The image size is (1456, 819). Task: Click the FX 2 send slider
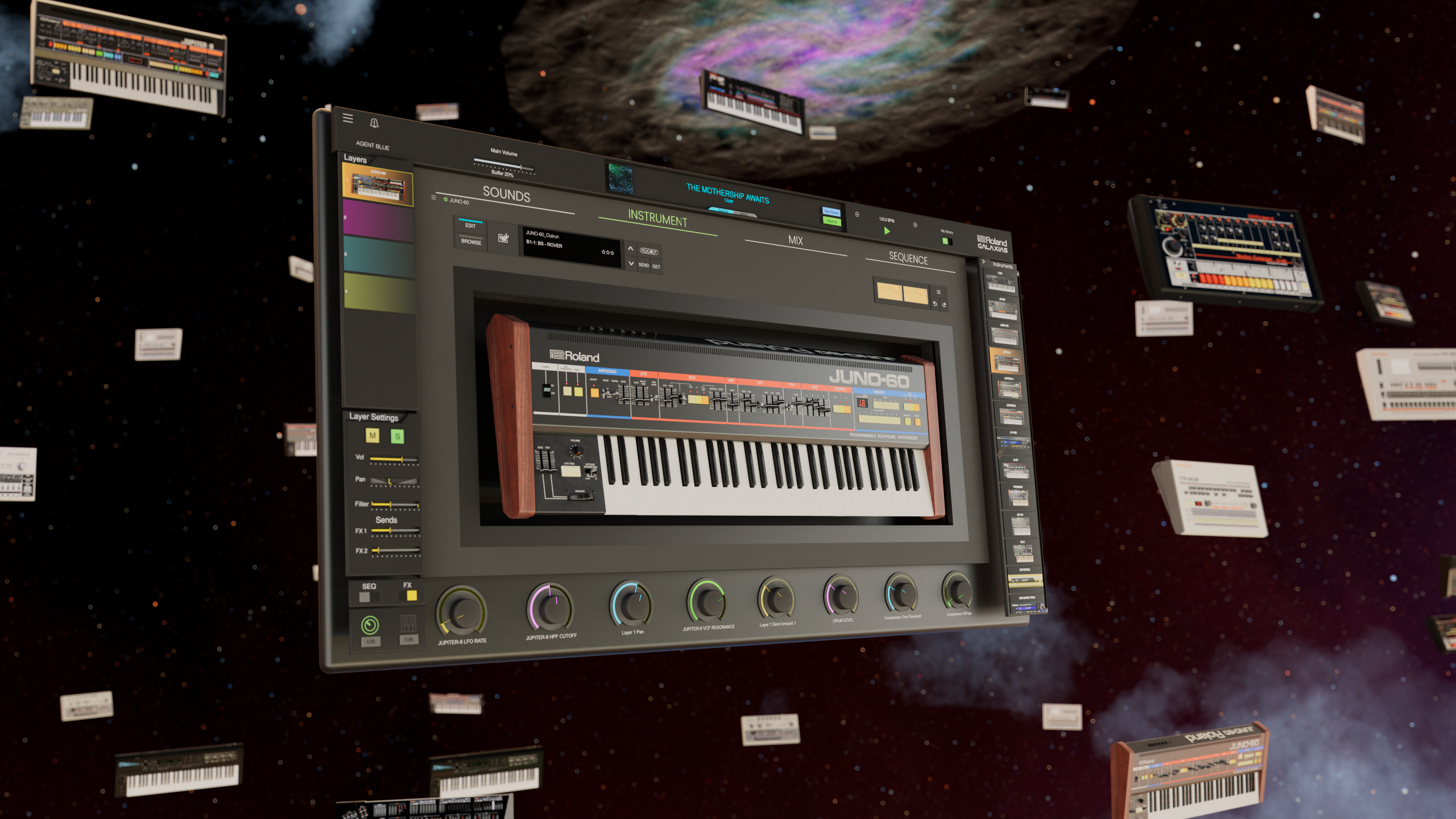[x=396, y=550]
